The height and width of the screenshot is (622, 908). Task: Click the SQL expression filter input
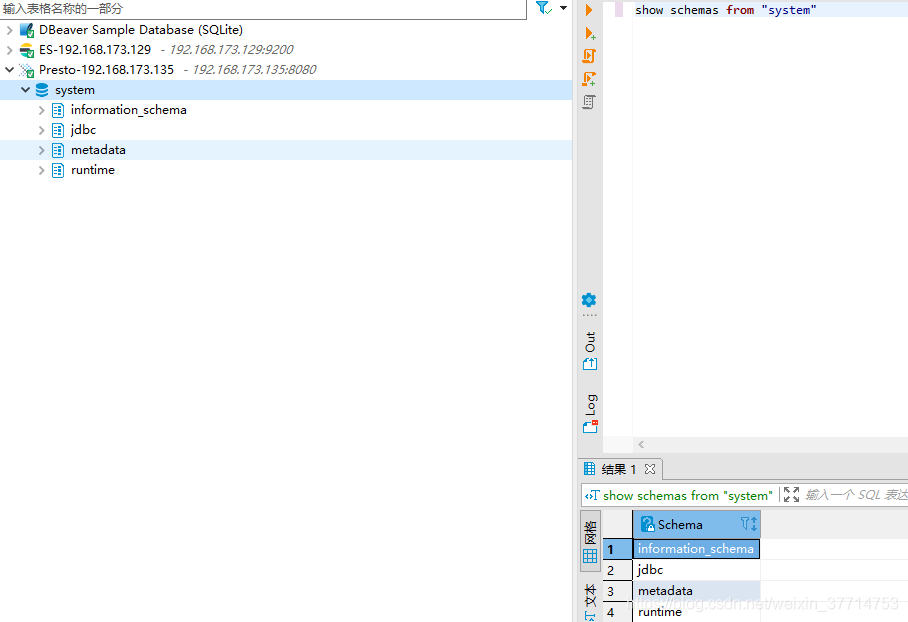(856, 495)
